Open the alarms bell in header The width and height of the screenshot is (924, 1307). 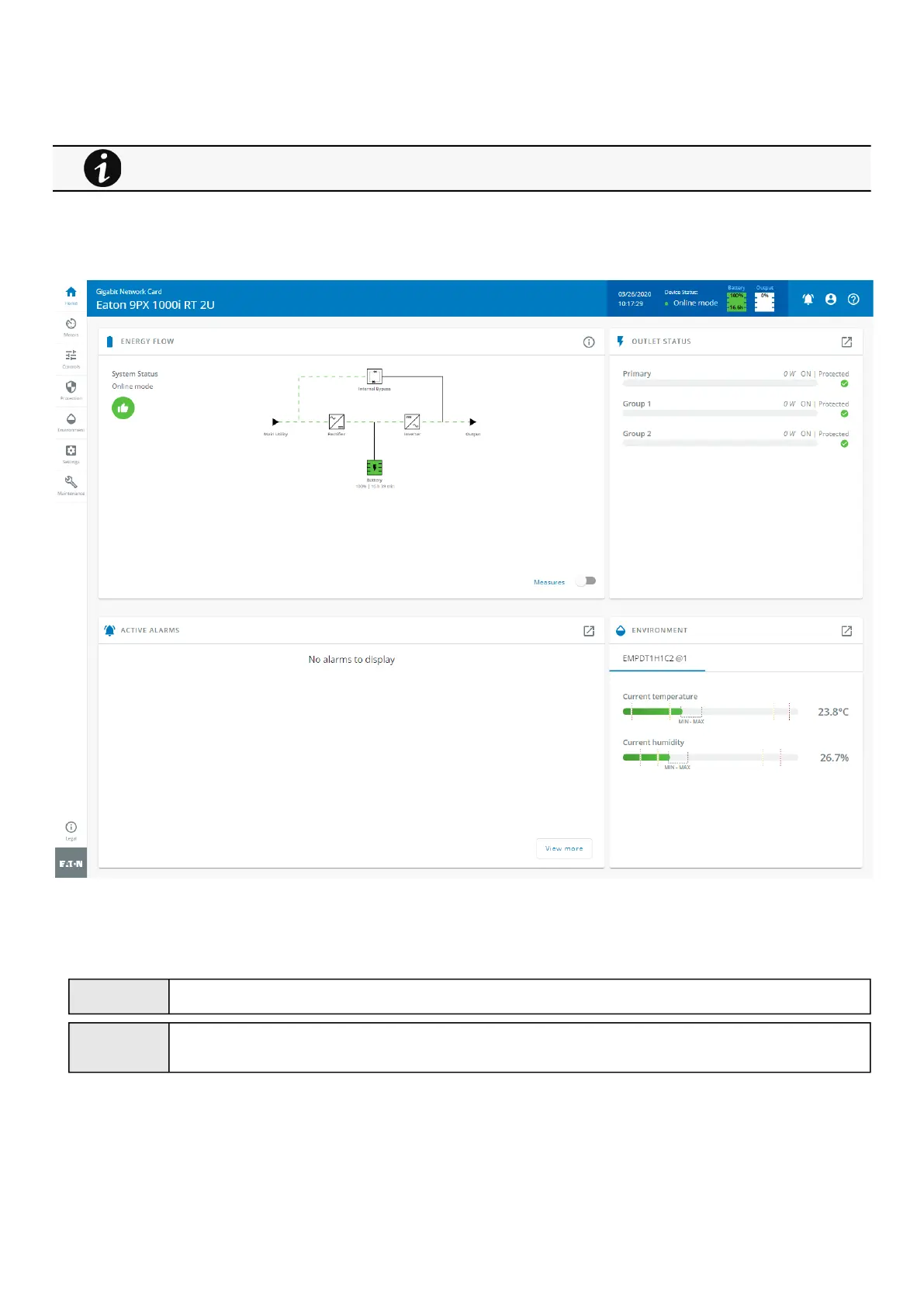click(808, 299)
